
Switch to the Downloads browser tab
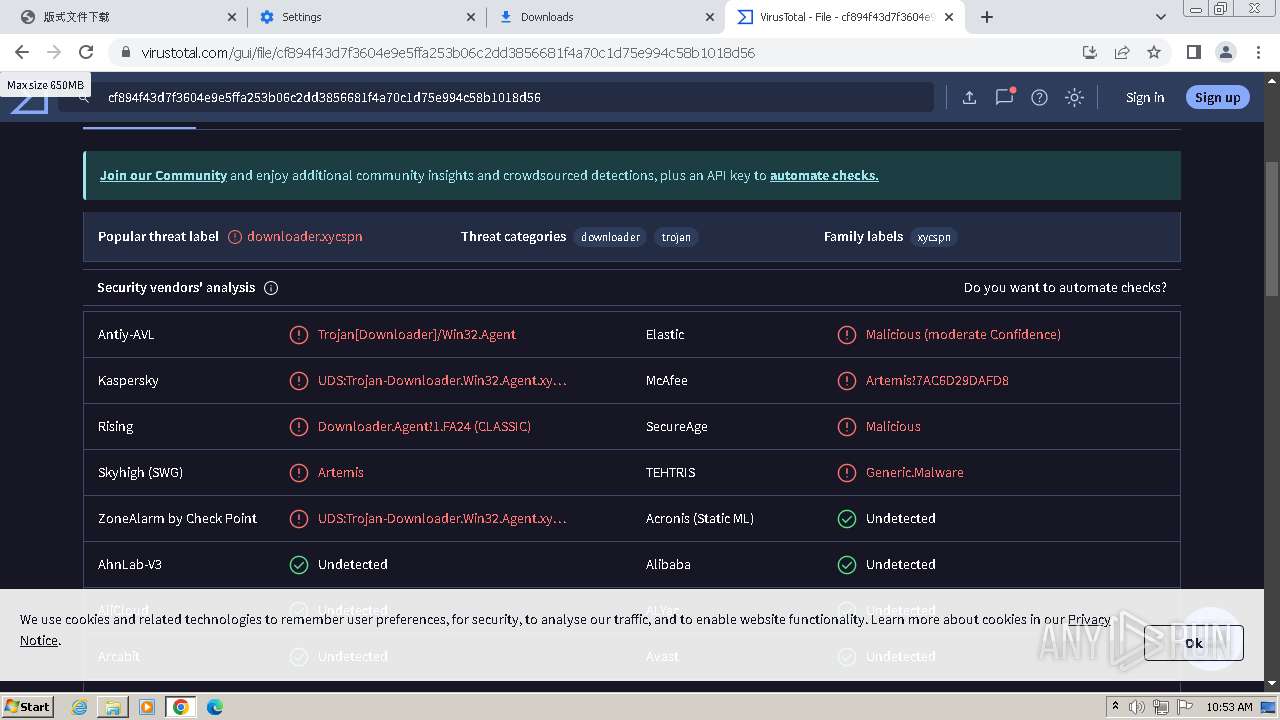tap(606, 17)
